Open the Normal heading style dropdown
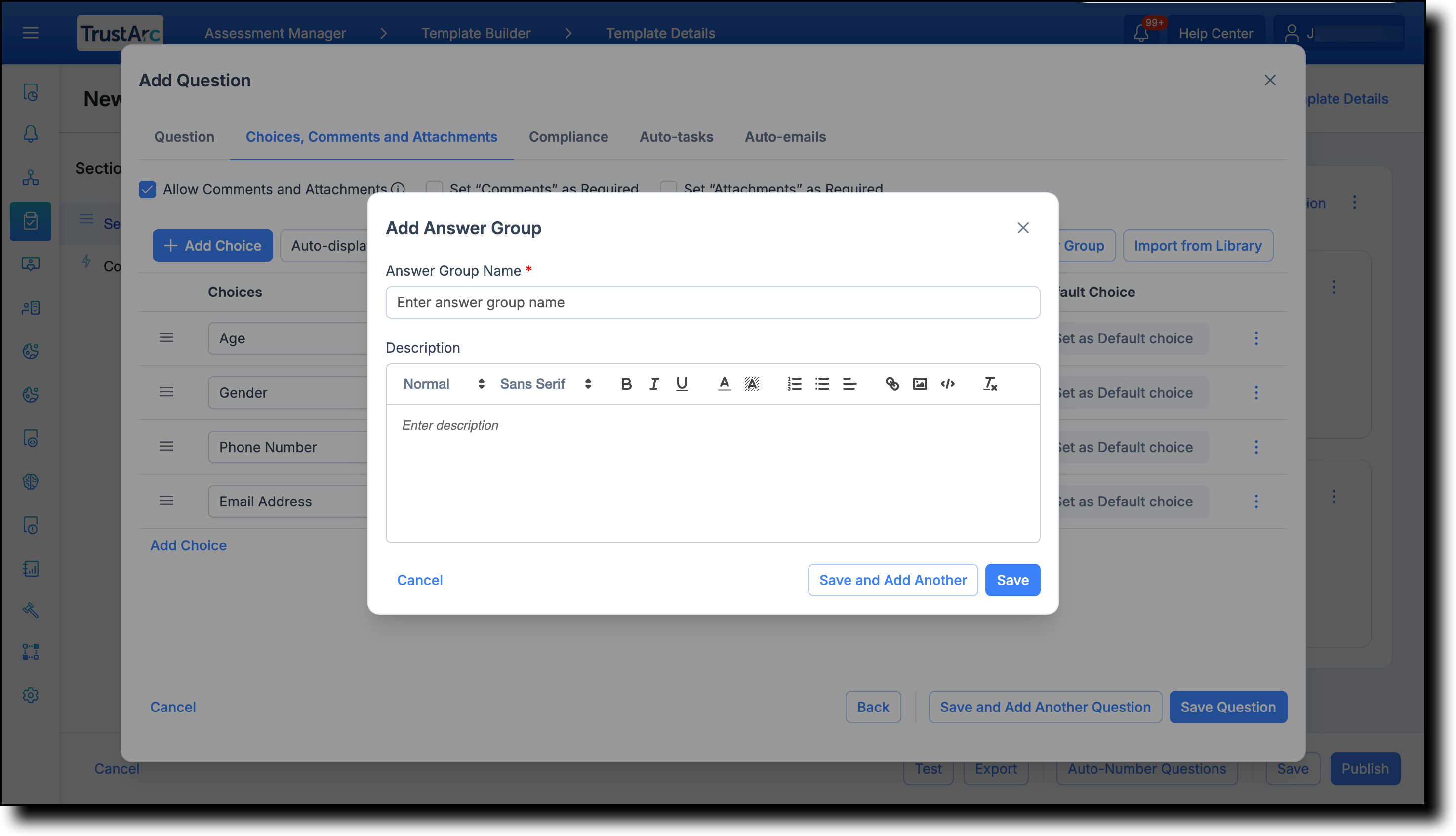The height and width of the screenshot is (836, 1456). point(444,384)
